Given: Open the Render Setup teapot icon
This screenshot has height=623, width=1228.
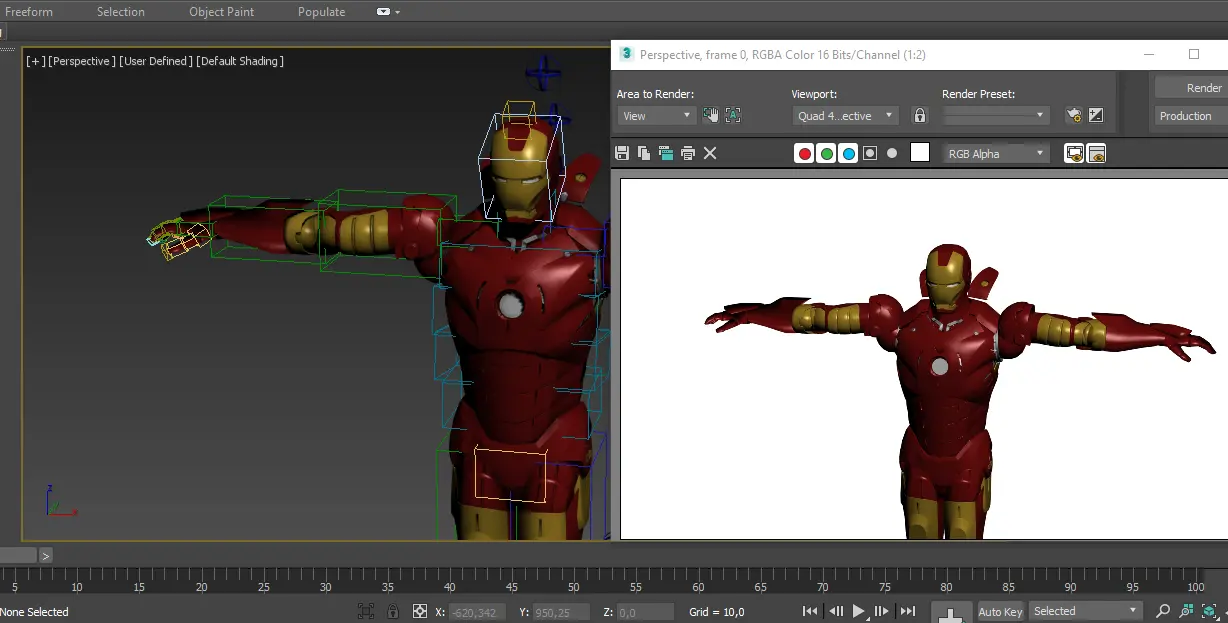Looking at the screenshot, I should pos(1073,115).
